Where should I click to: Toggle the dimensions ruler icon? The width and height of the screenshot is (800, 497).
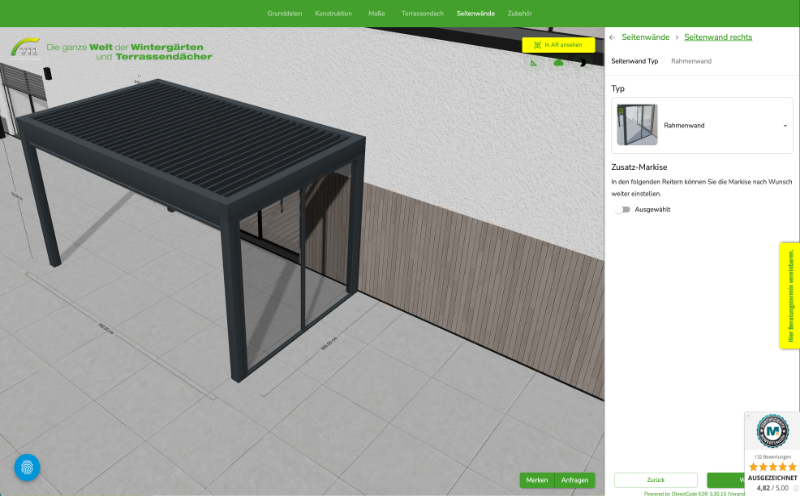534,63
